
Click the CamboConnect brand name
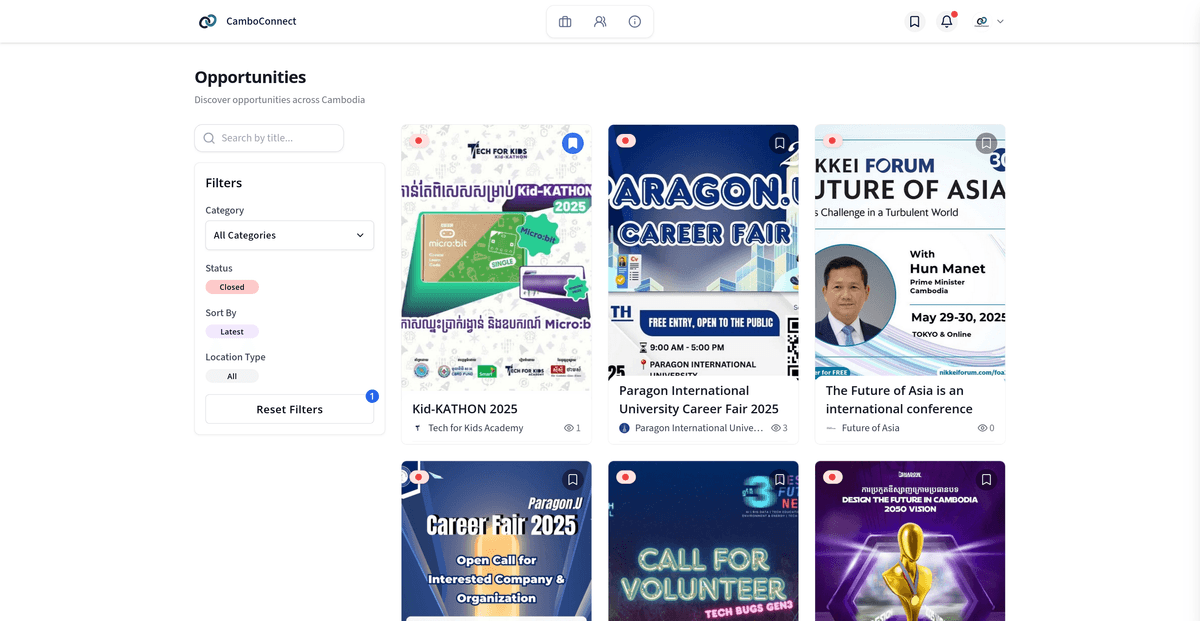coord(261,21)
